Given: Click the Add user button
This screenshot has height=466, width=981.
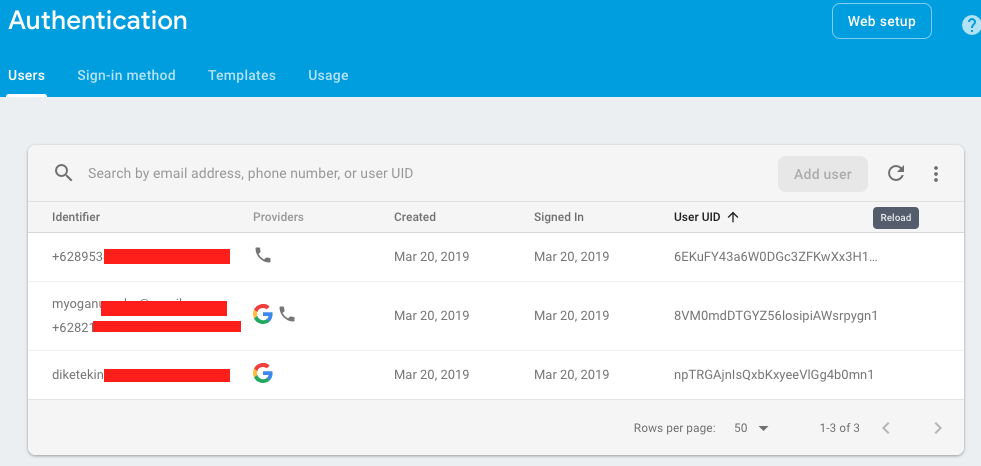Looking at the screenshot, I should point(822,174).
